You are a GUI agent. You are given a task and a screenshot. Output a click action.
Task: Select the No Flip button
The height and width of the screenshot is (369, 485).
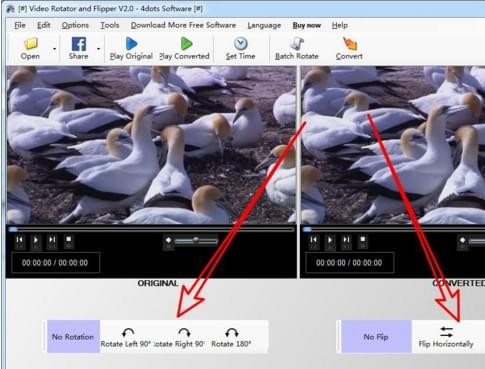tap(376, 337)
